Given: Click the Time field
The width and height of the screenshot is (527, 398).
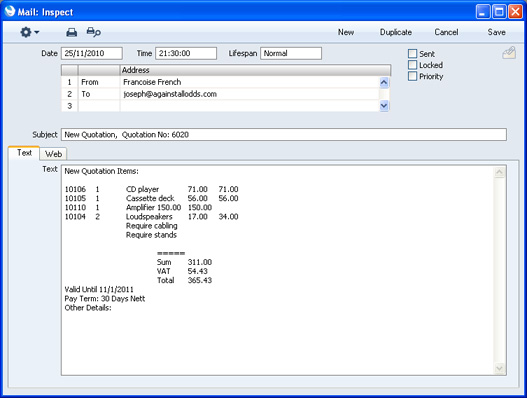Looking at the screenshot, I should (x=186, y=53).
